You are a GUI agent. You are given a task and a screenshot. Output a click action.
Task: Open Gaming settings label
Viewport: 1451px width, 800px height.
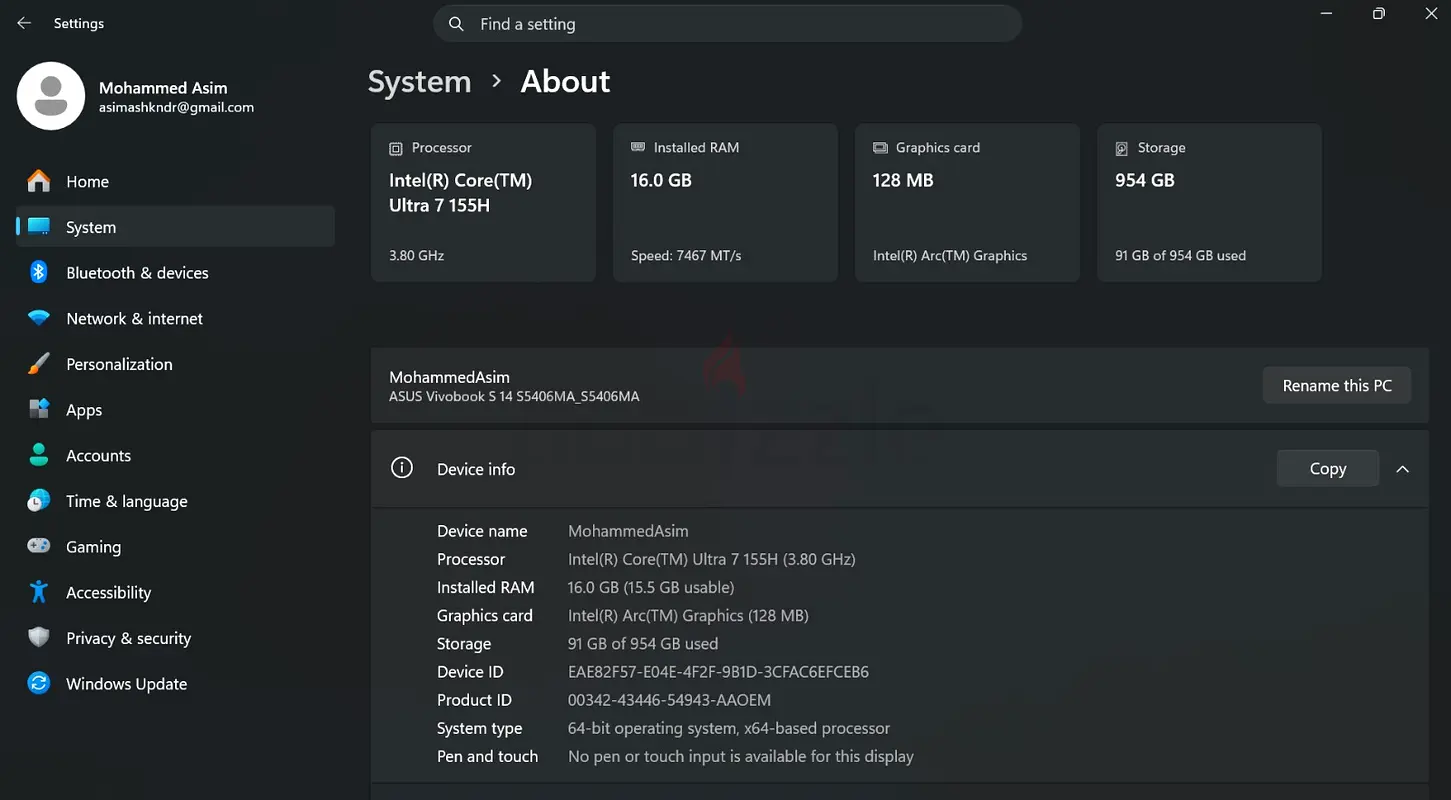(93, 547)
